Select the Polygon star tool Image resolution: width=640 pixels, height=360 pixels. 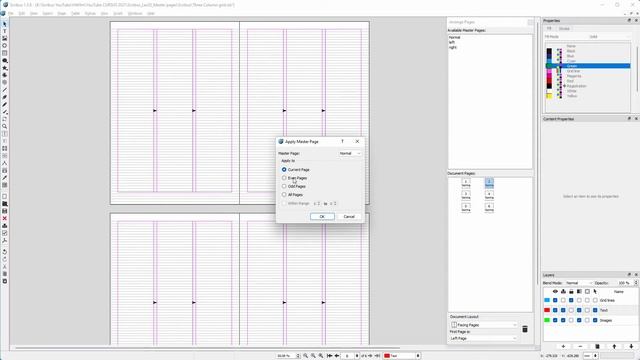(4, 68)
